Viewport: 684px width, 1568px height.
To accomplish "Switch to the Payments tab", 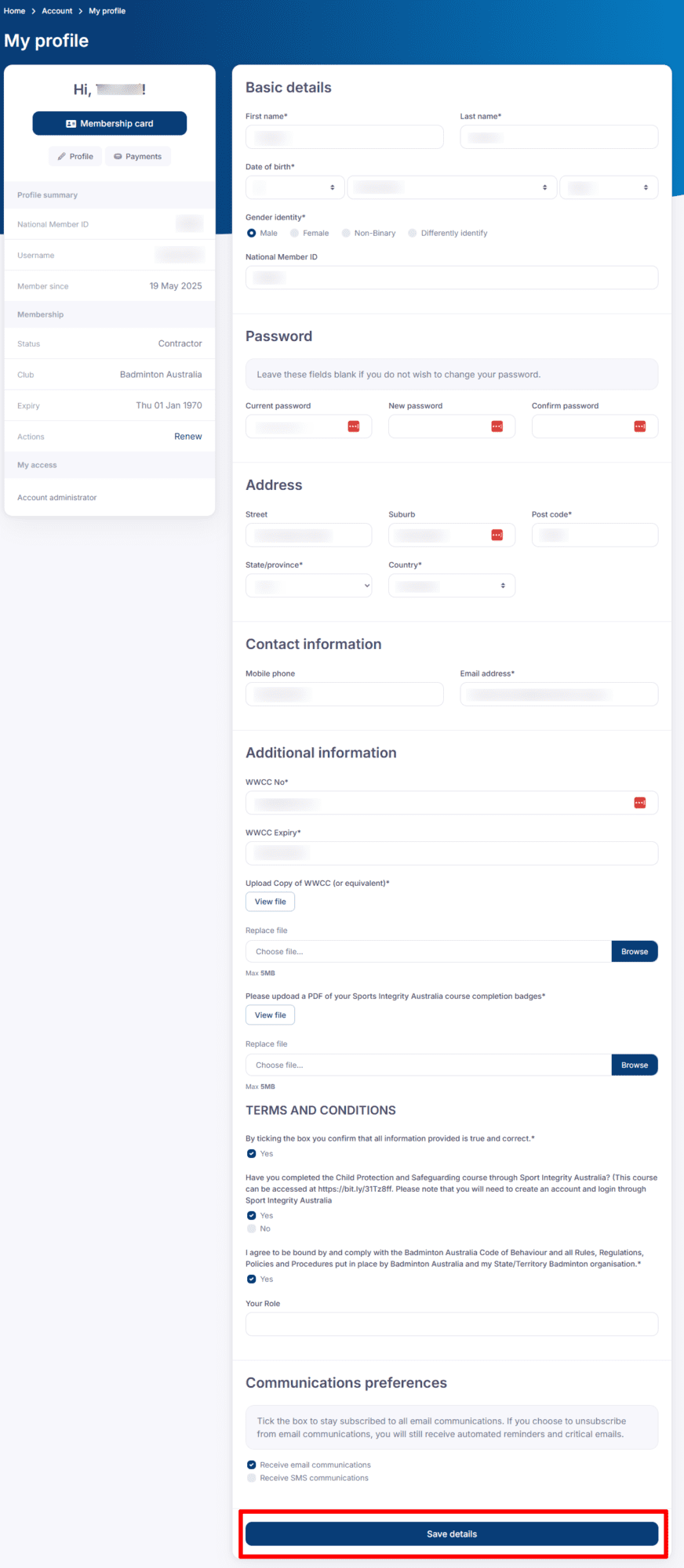I will [138, 157].
